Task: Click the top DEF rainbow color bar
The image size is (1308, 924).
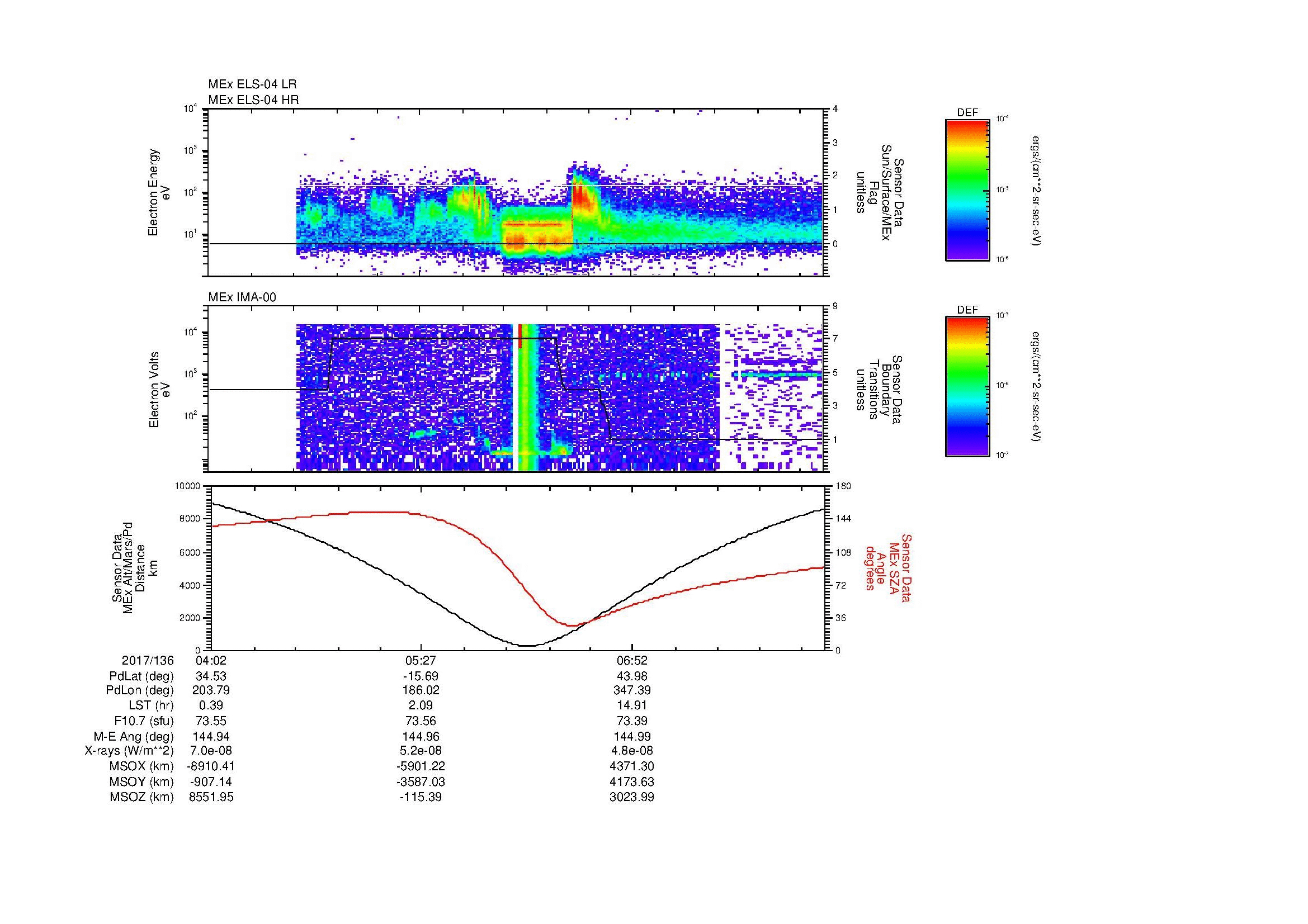Action: 967,189
